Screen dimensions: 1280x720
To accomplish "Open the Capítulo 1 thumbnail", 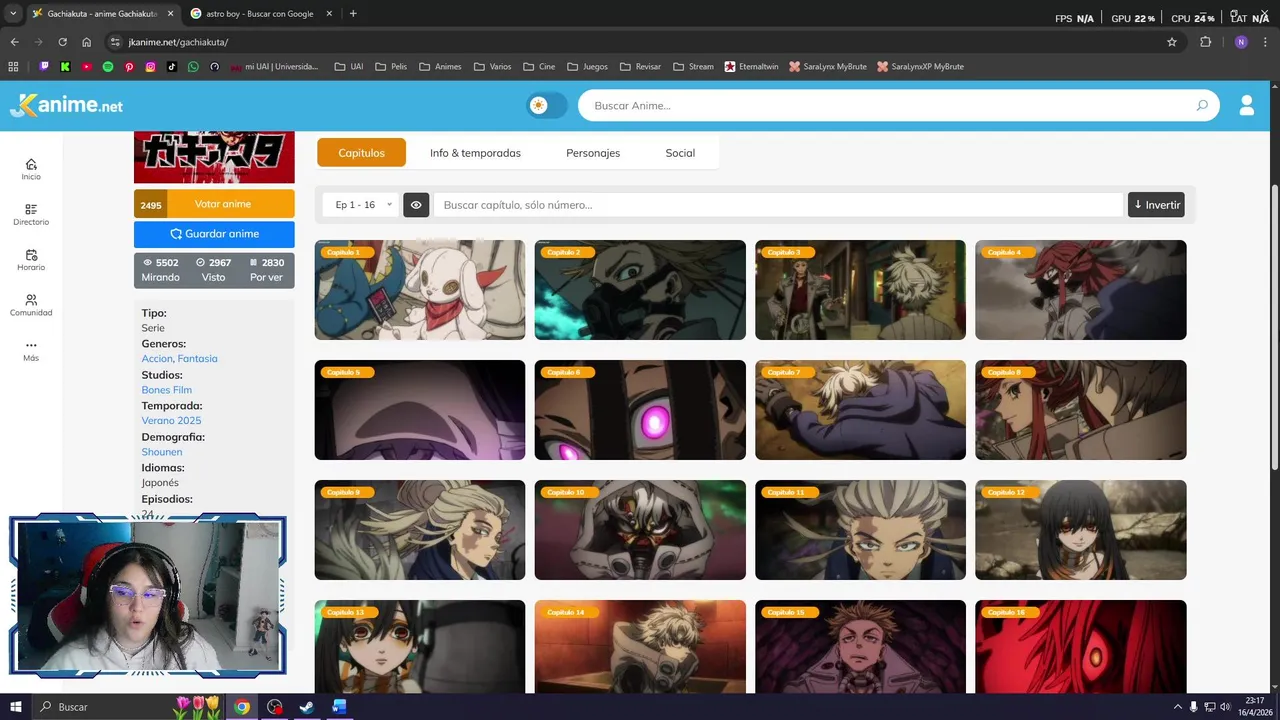I will click(420, 290).
